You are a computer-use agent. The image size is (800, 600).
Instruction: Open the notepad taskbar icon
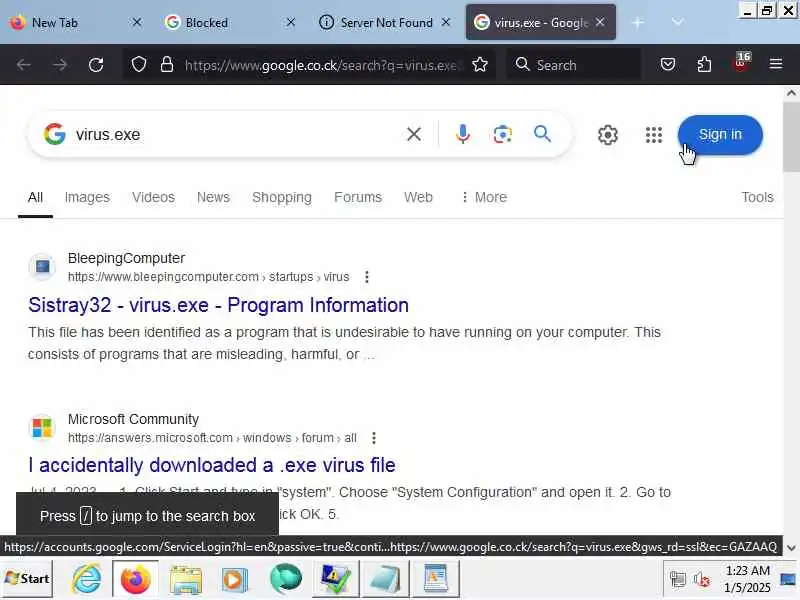(x=386, y=579)
